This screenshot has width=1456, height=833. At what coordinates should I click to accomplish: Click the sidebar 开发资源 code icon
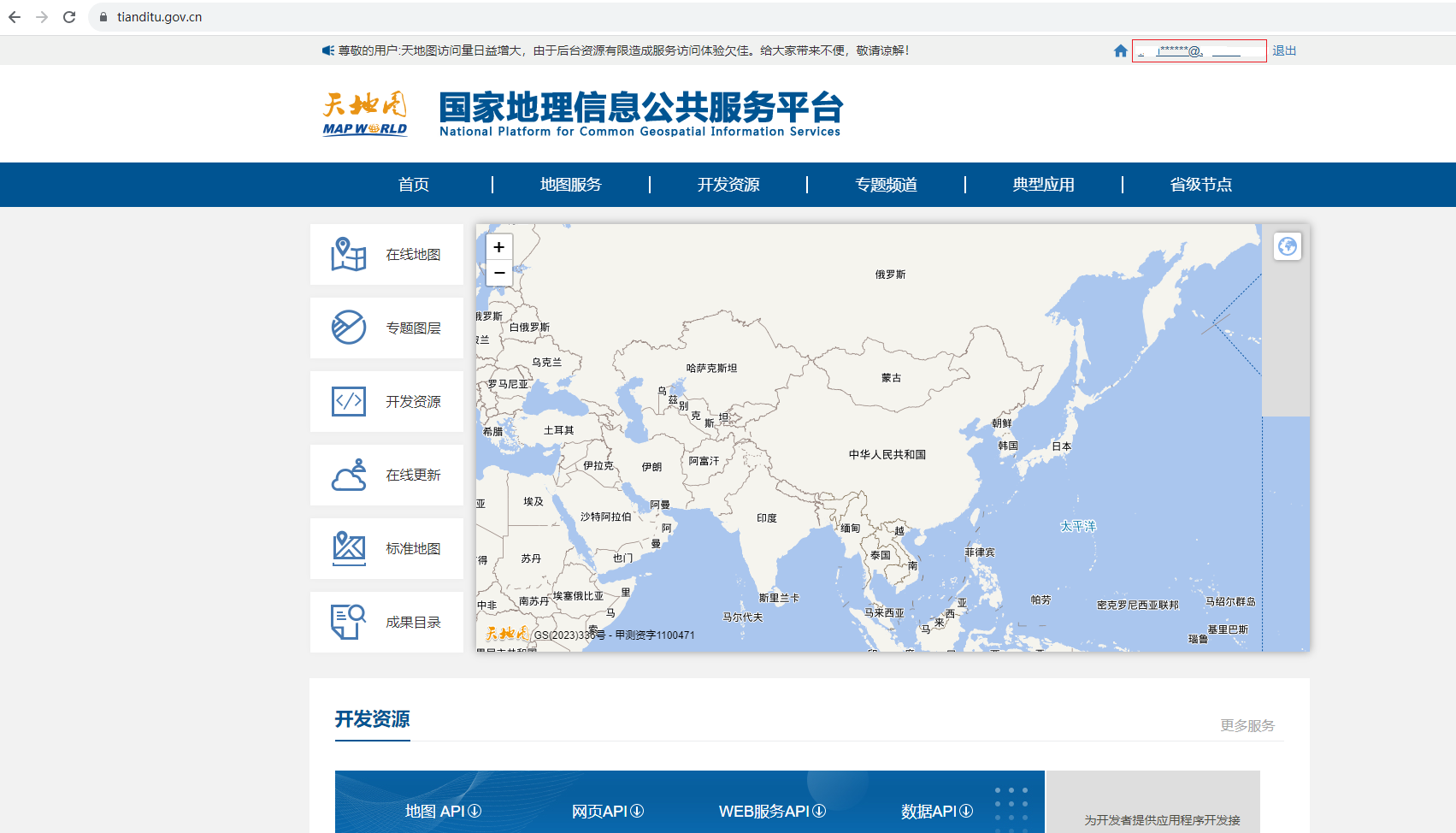coord(349,401)
